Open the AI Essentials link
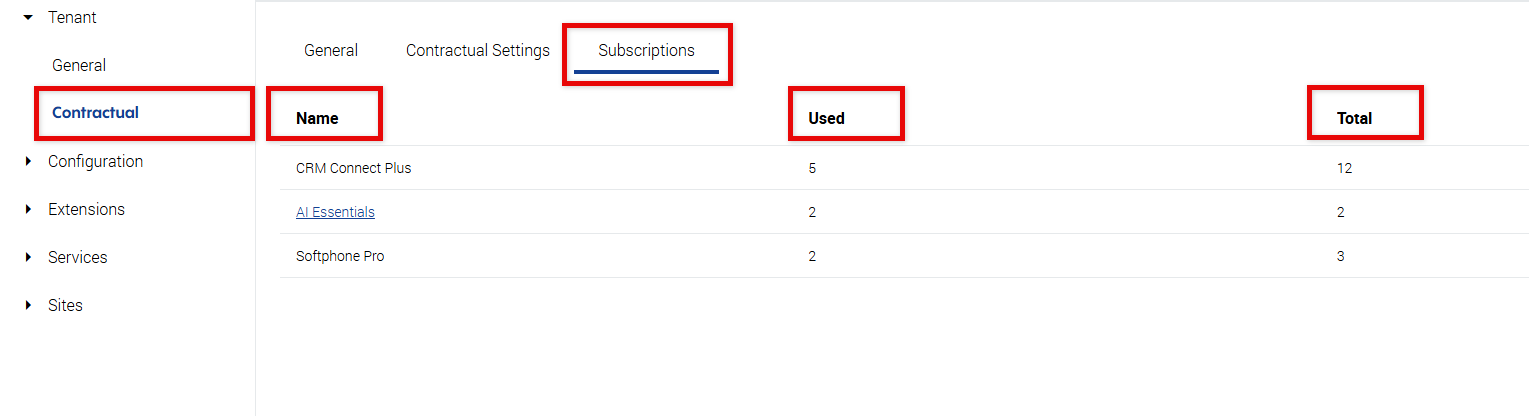The height and width of the screenshot is (416, 1529). (x=335, y=212)
